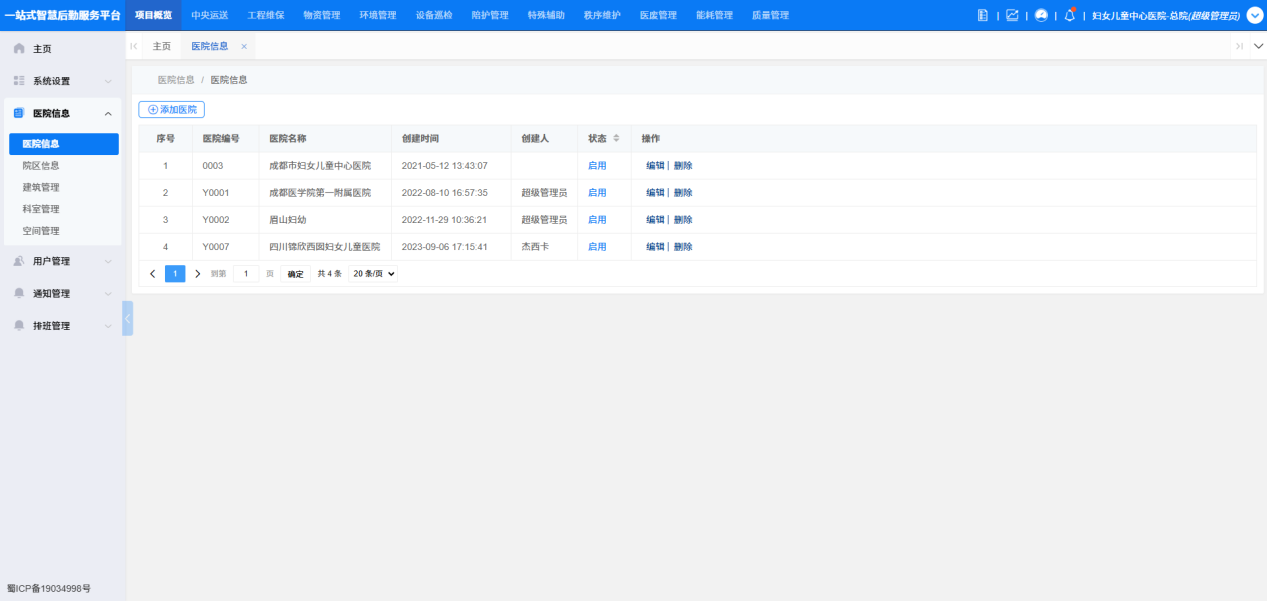The height and width of the screenshot is (601, 1267).
Task: Click the 排班管理 bell icon in sidebar
Action: [x=19, y=325]
